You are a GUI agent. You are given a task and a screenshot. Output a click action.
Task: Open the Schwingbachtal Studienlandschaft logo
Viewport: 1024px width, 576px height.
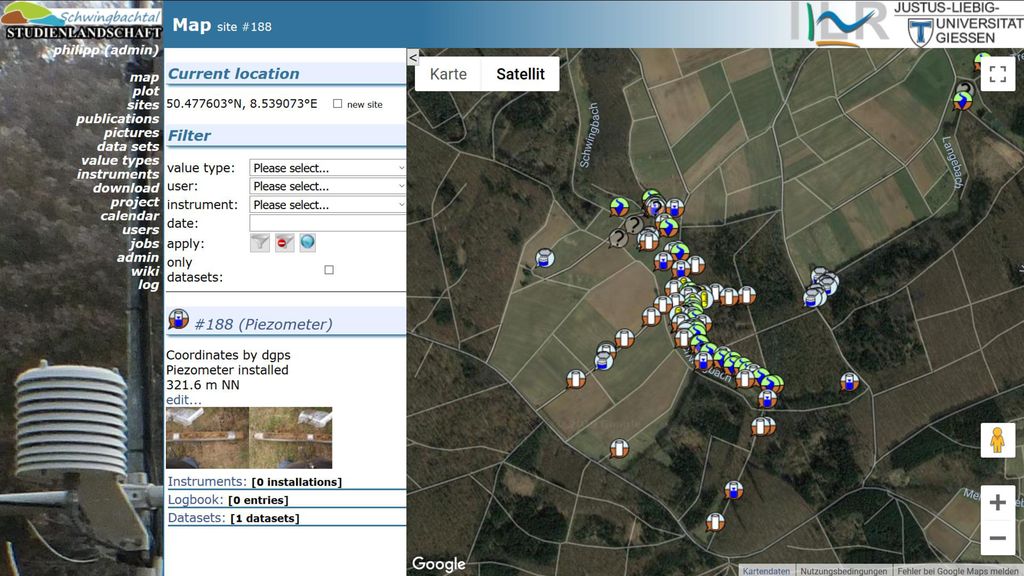click(81, 21)
